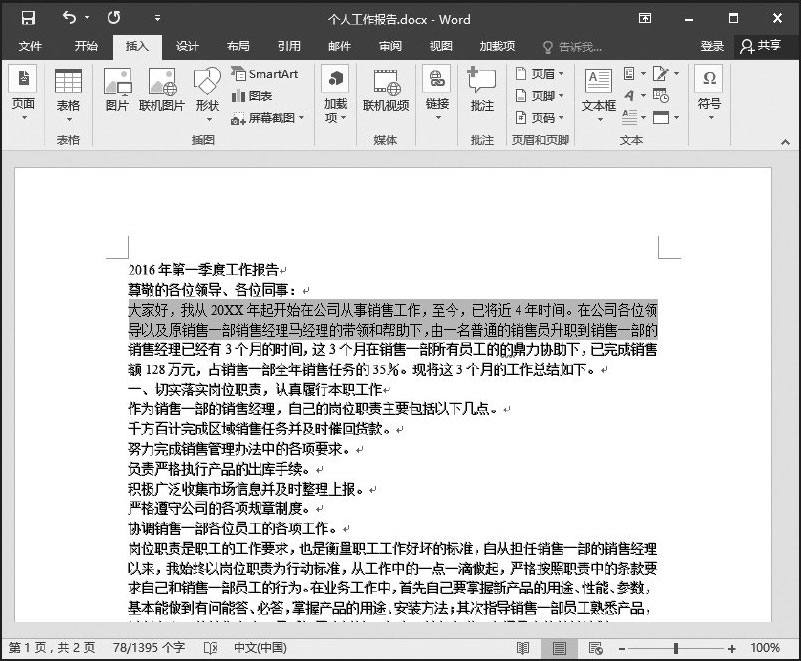Click the 共享 Share button

pyautogui.click(x=760, y=46)
